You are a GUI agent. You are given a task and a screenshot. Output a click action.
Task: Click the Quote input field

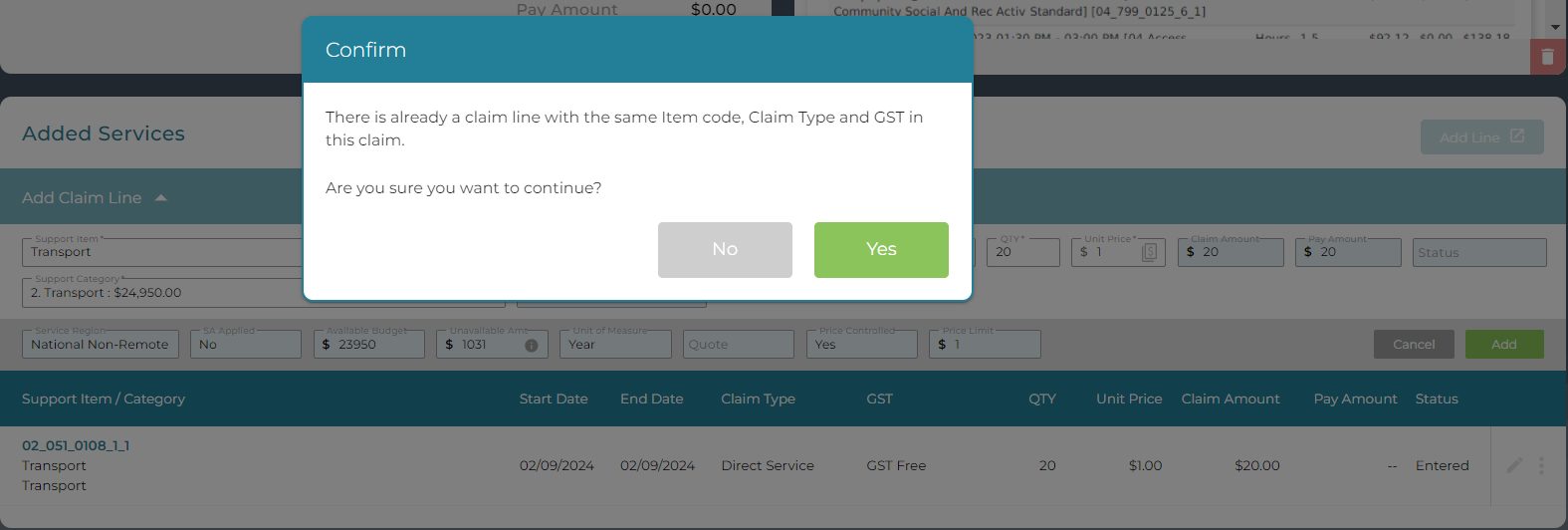[738, 344]
